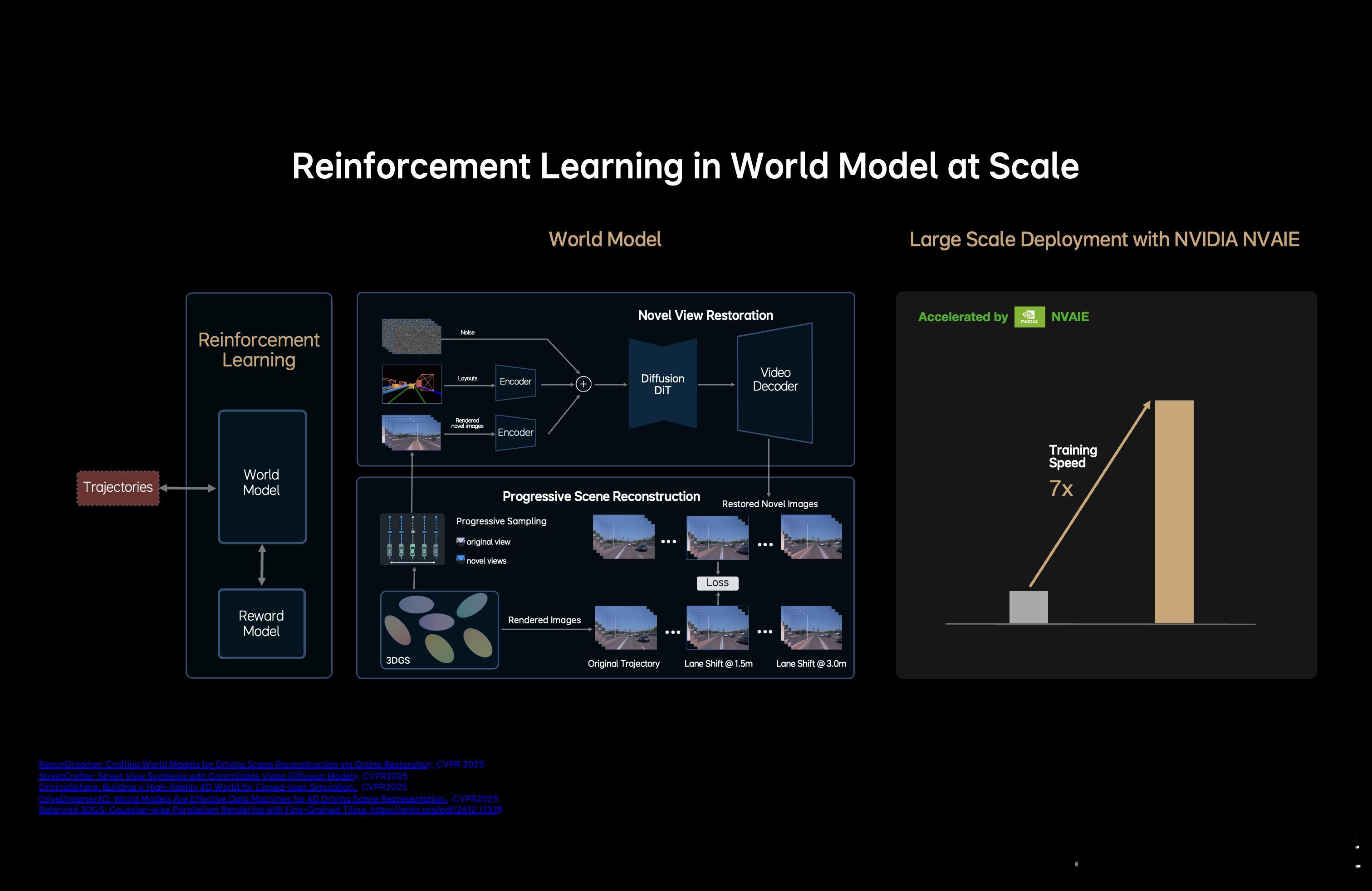
Task: Click the original view legend icon
Action: (460, 541)
